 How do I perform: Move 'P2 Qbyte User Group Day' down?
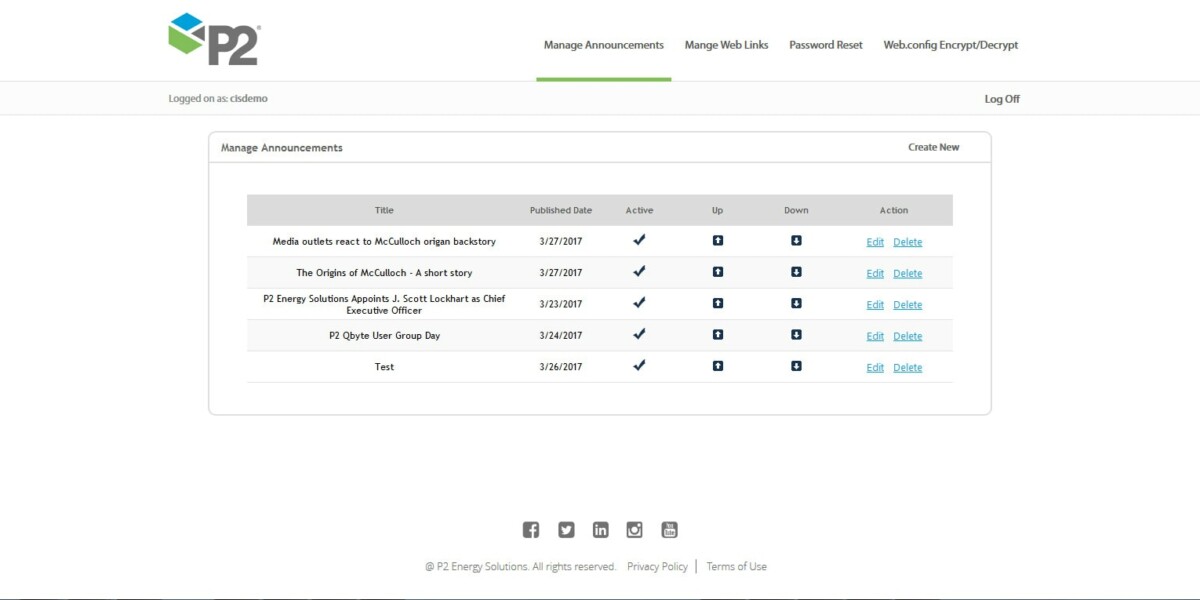796,335
